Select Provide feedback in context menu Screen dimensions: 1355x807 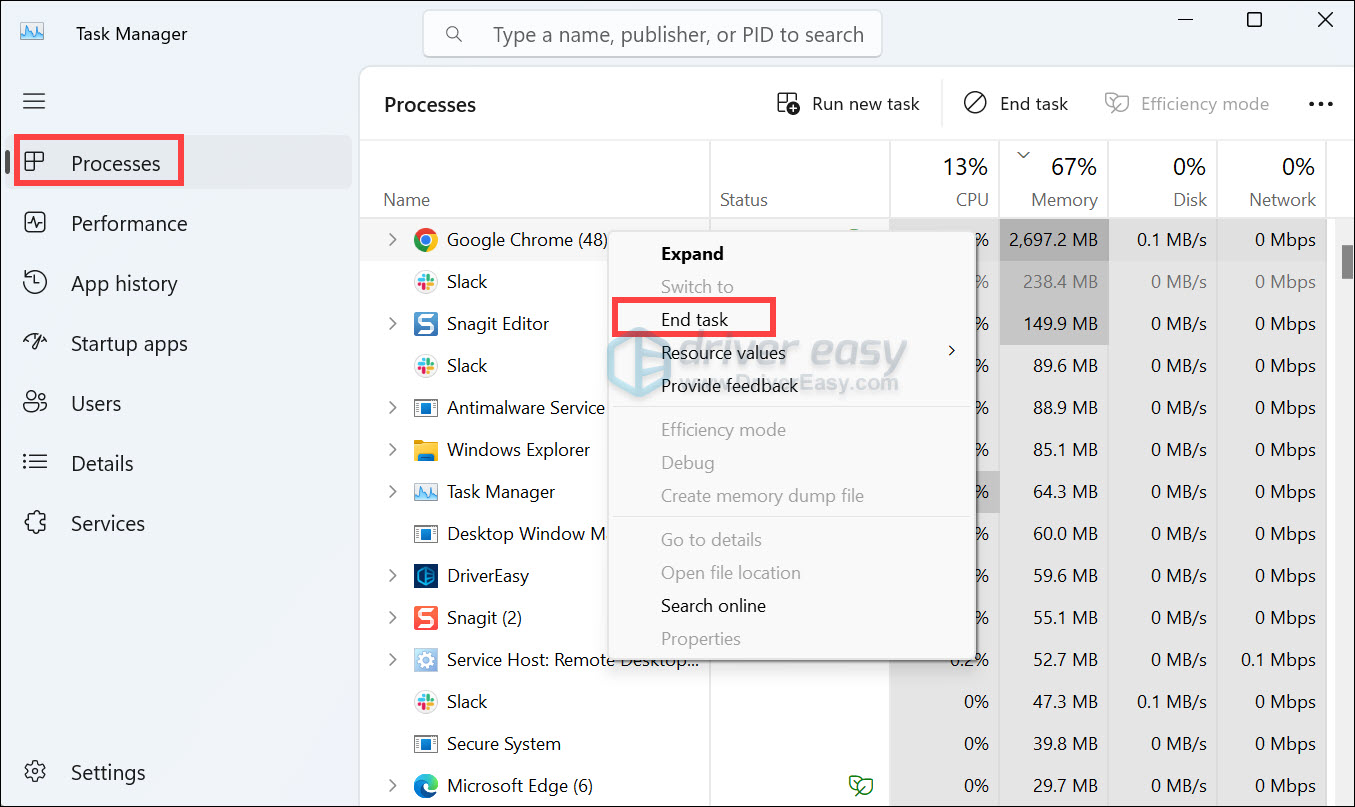(791, 386)
